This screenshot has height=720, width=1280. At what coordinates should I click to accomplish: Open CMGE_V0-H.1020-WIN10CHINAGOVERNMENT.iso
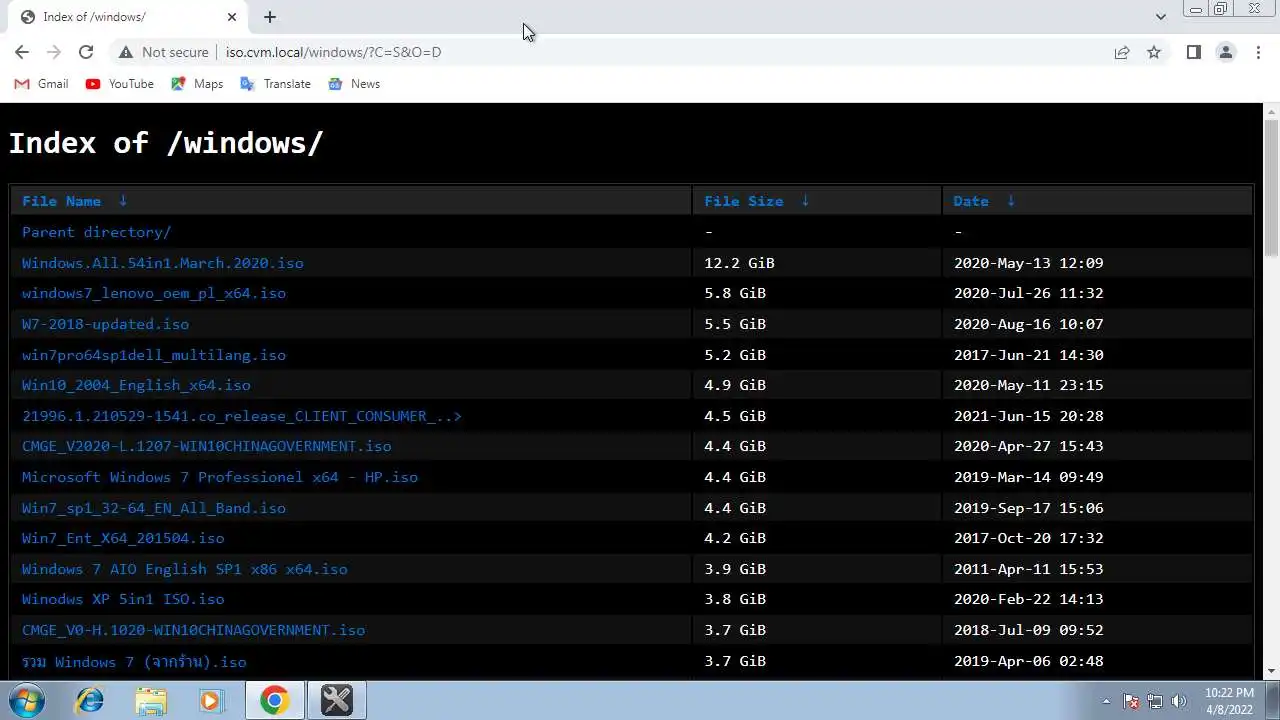[194, 630]
